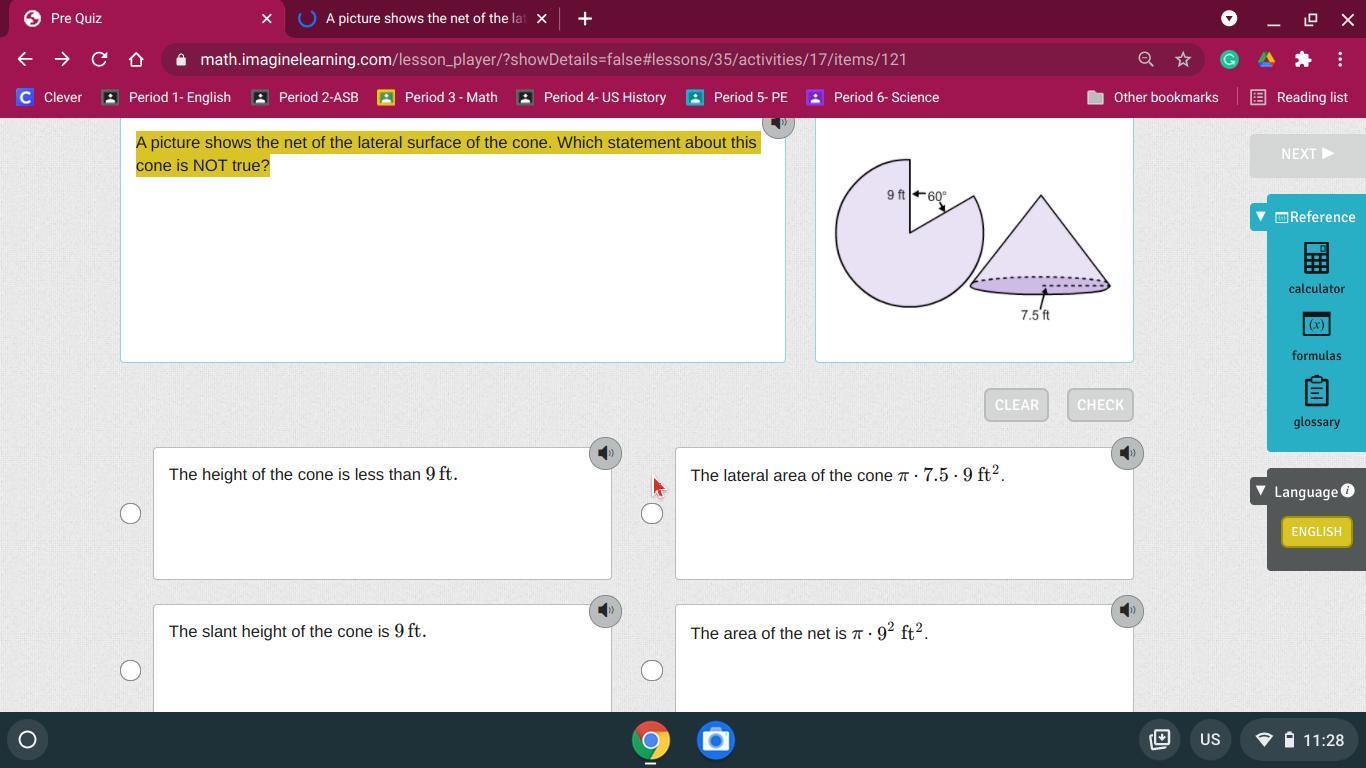Screen dimensions: 1366x768
Task: Open the zoom magnifier in address bar
Action: 1146,59
